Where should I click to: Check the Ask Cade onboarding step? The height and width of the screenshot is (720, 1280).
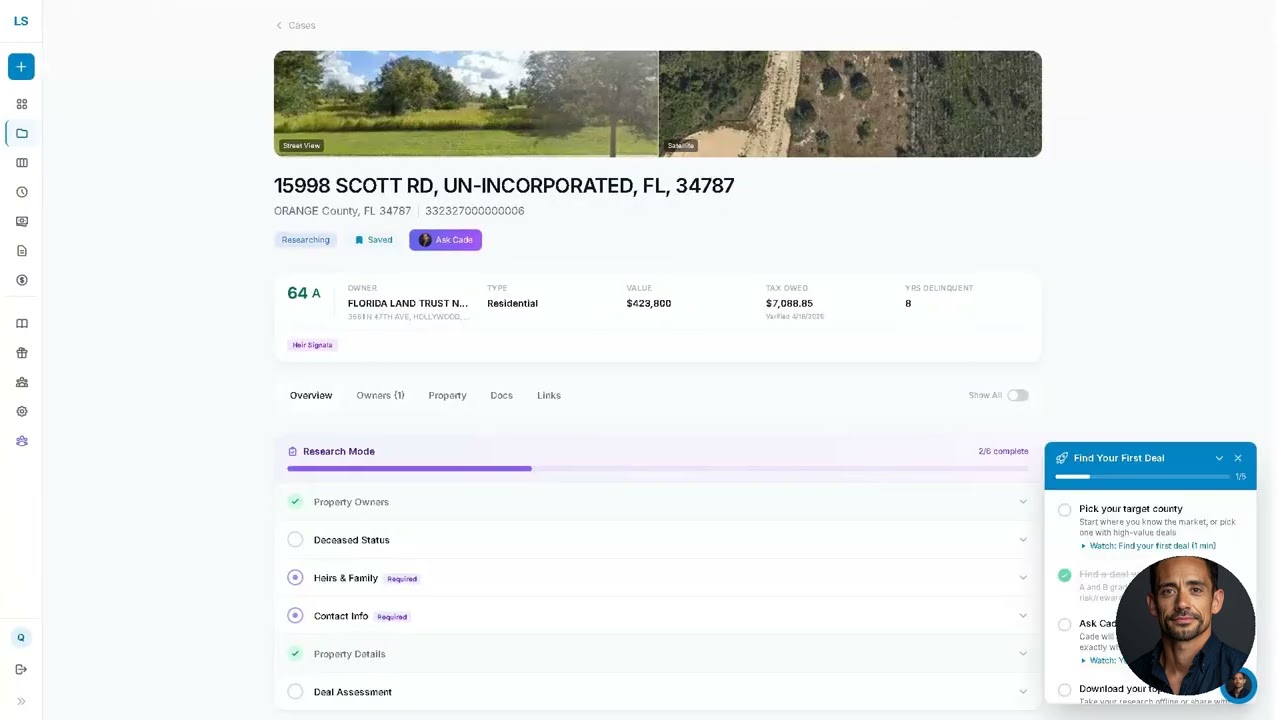pos(1065,625)
